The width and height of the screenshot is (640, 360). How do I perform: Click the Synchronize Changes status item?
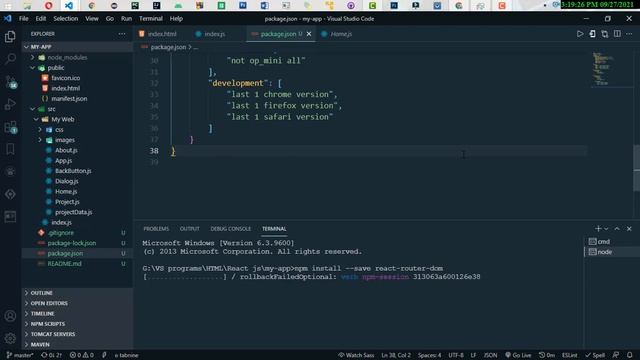(51, 355)
